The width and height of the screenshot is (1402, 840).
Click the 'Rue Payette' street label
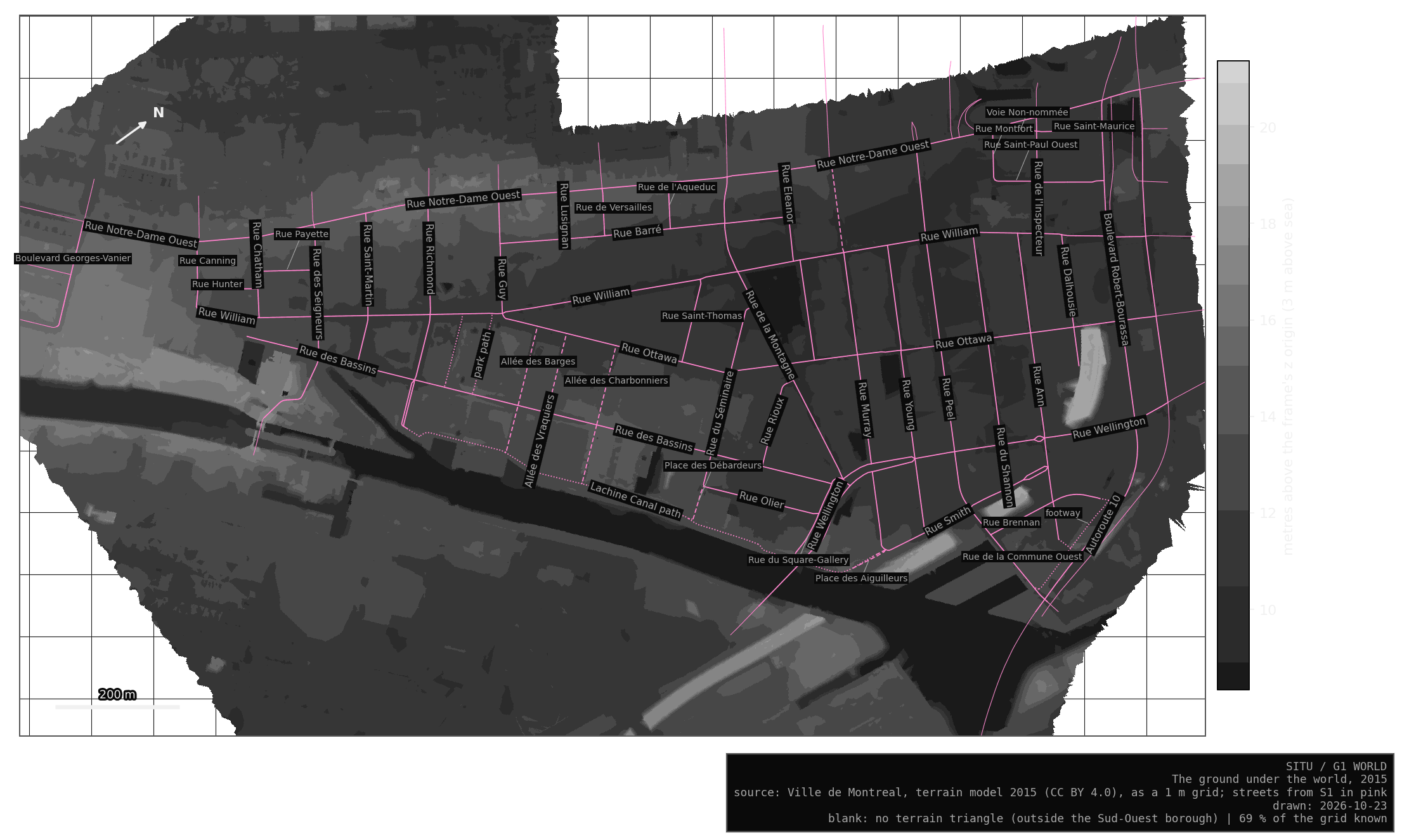[x=302, y=235]
